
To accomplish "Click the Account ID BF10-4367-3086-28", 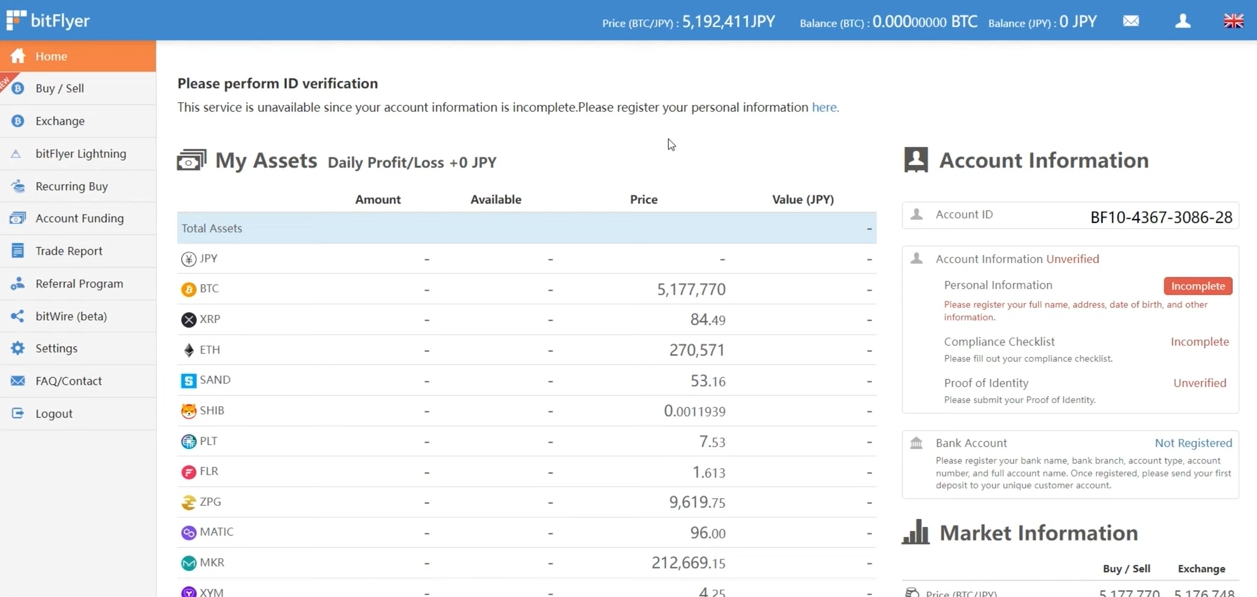I will tap(1161, 217).
